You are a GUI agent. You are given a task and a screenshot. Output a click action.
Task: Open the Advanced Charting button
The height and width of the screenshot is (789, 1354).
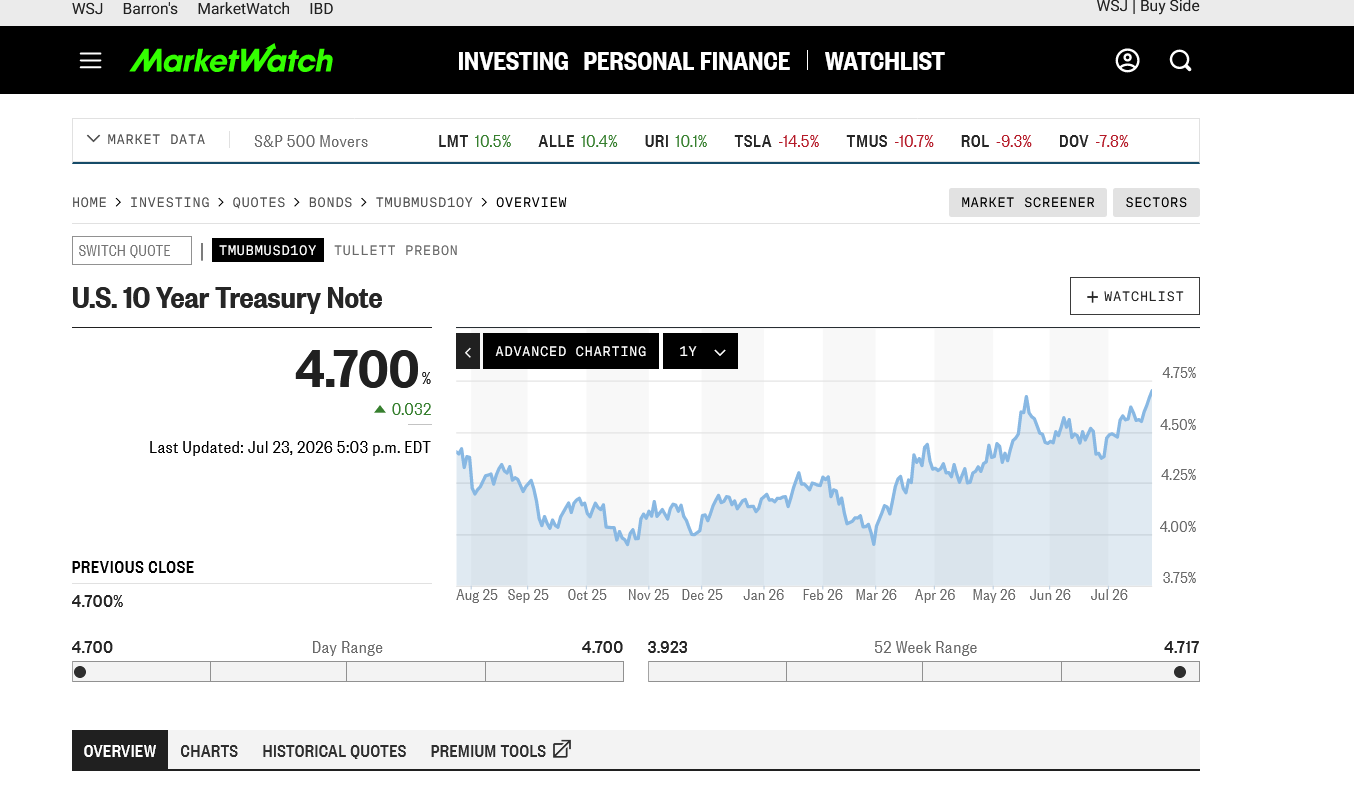coord(571,351)
